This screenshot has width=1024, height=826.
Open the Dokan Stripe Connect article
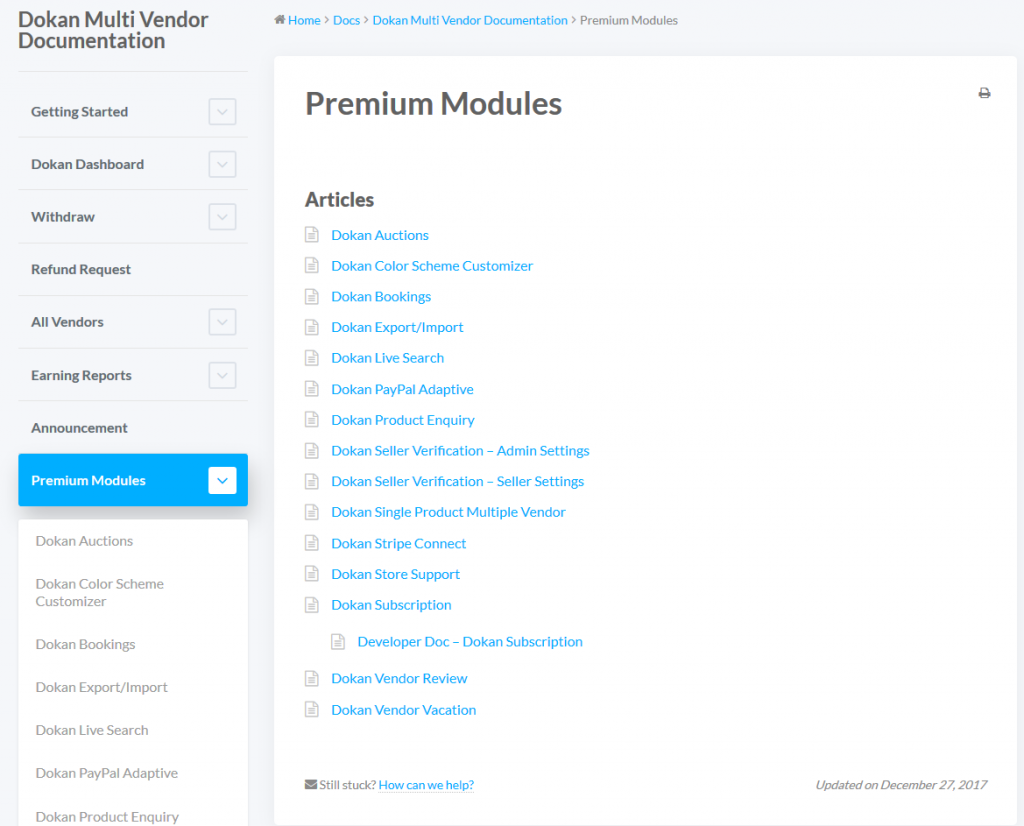click(398, 542)
